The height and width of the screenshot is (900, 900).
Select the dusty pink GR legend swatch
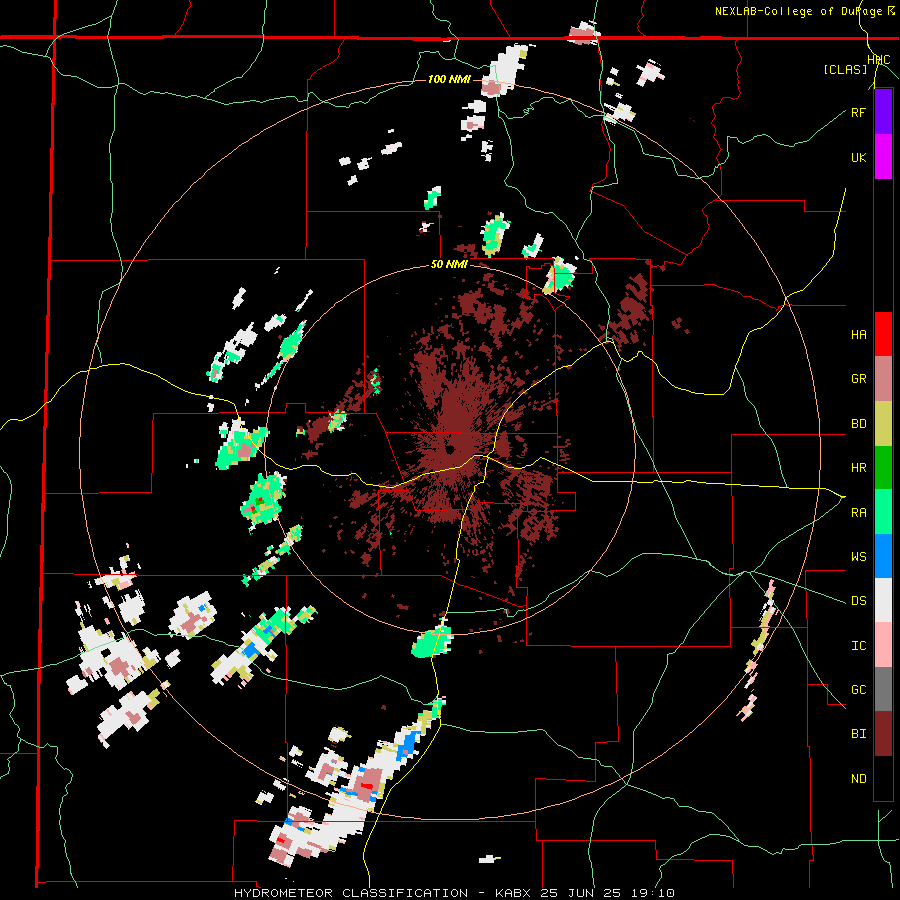click(x=883, y=379)
